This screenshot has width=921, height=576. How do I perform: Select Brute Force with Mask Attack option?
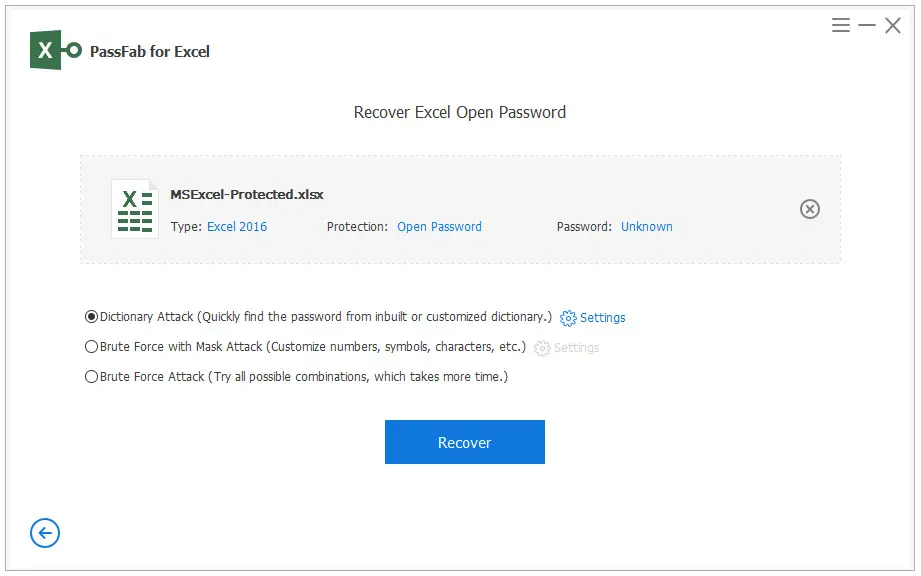(91, 346)
